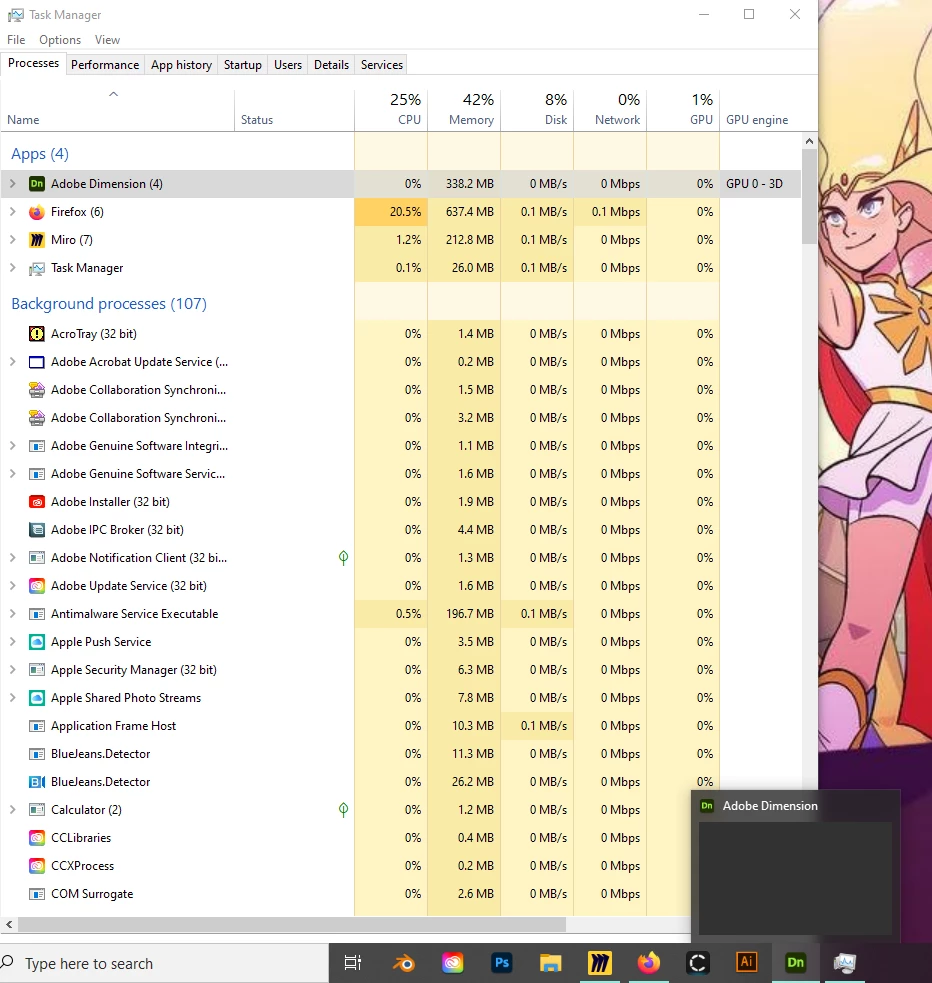
Task: Open Photoshop from the taskbar
Action: (x=502, y=962)
